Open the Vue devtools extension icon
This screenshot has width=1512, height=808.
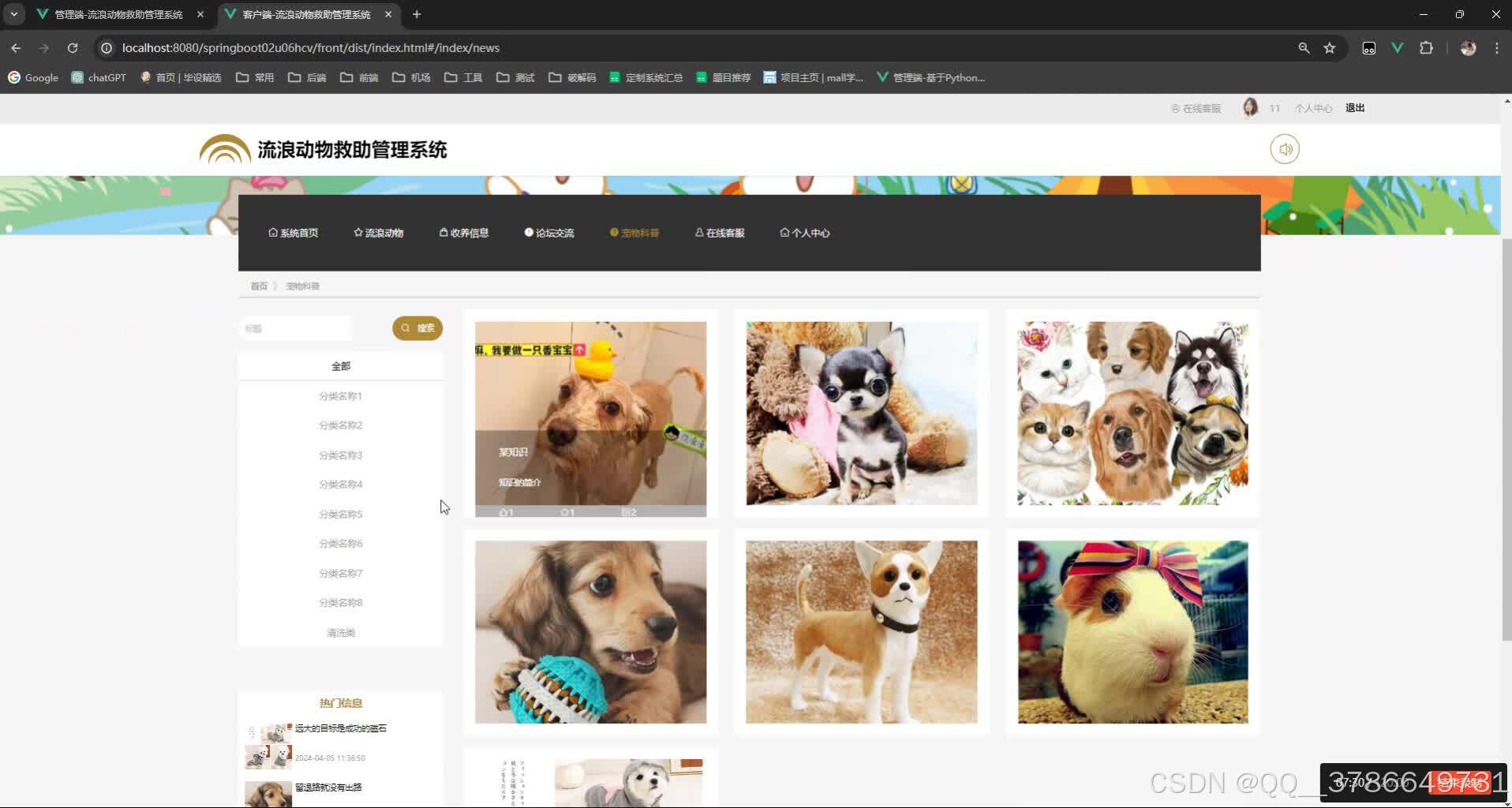coord(1398,48)
